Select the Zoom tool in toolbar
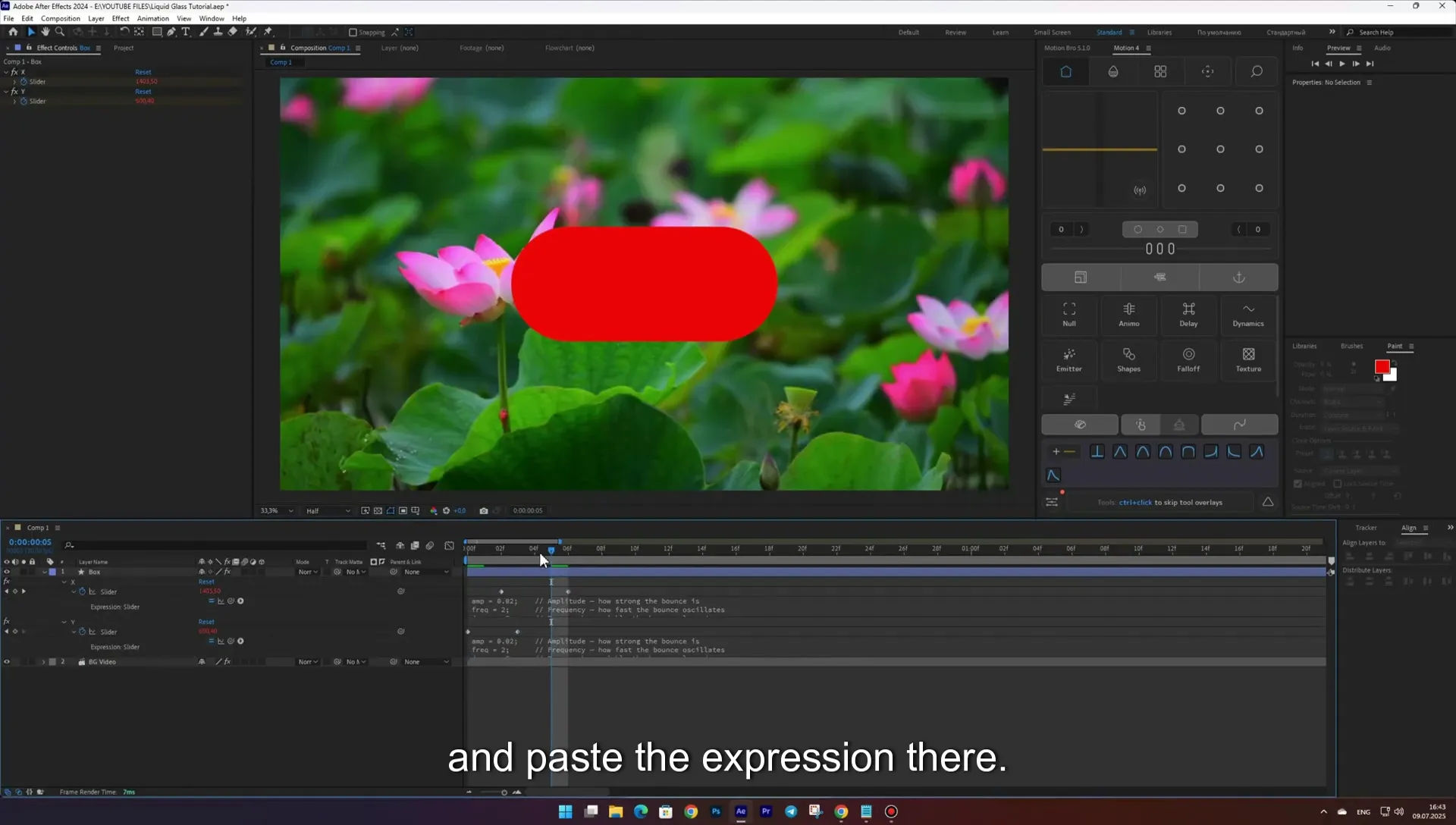 (x=60, y=32)
